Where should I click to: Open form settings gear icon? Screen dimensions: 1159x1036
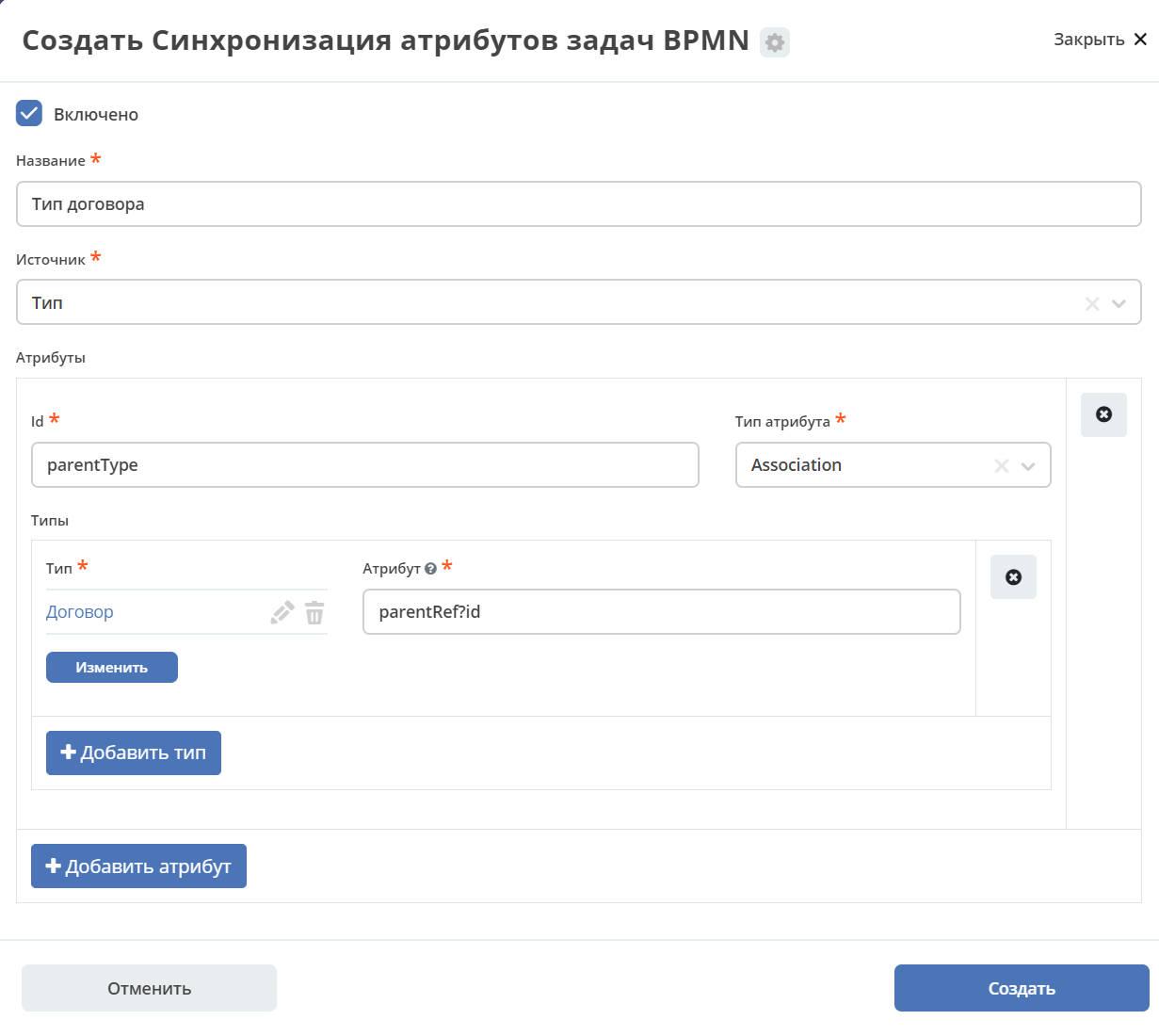point(775,42)
